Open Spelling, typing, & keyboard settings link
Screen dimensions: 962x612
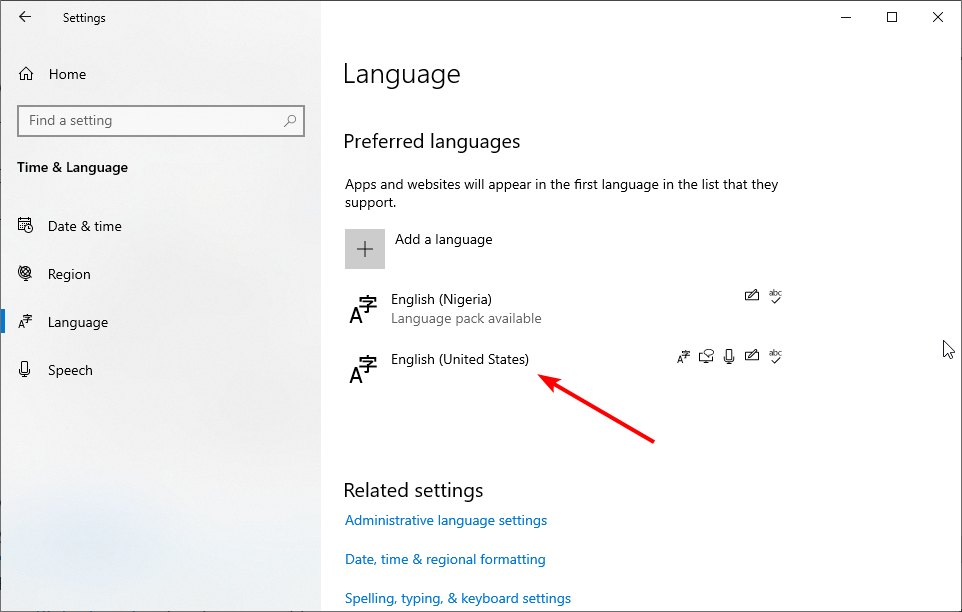coord(458,599)
